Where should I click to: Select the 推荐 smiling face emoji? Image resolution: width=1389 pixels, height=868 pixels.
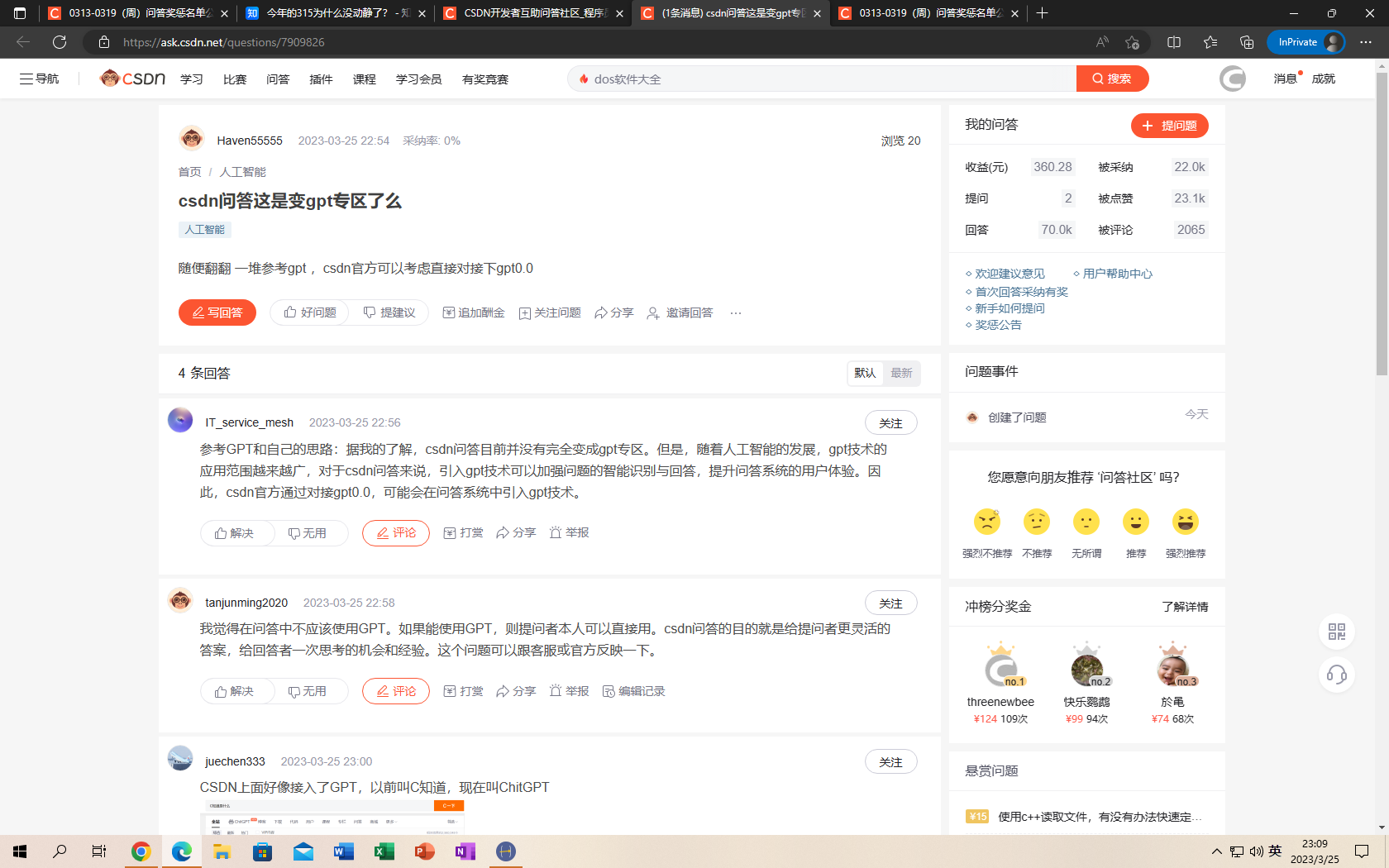(1136, 522)
